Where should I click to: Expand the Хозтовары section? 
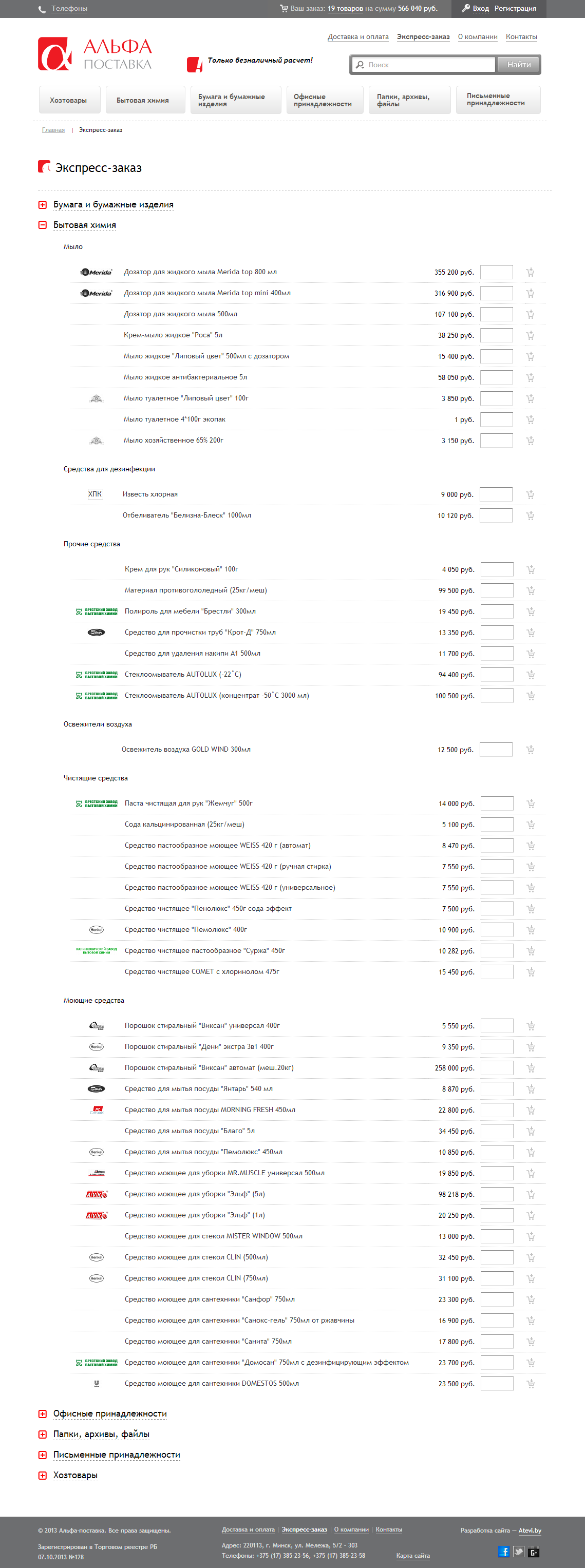click(x=76, y=1476)
